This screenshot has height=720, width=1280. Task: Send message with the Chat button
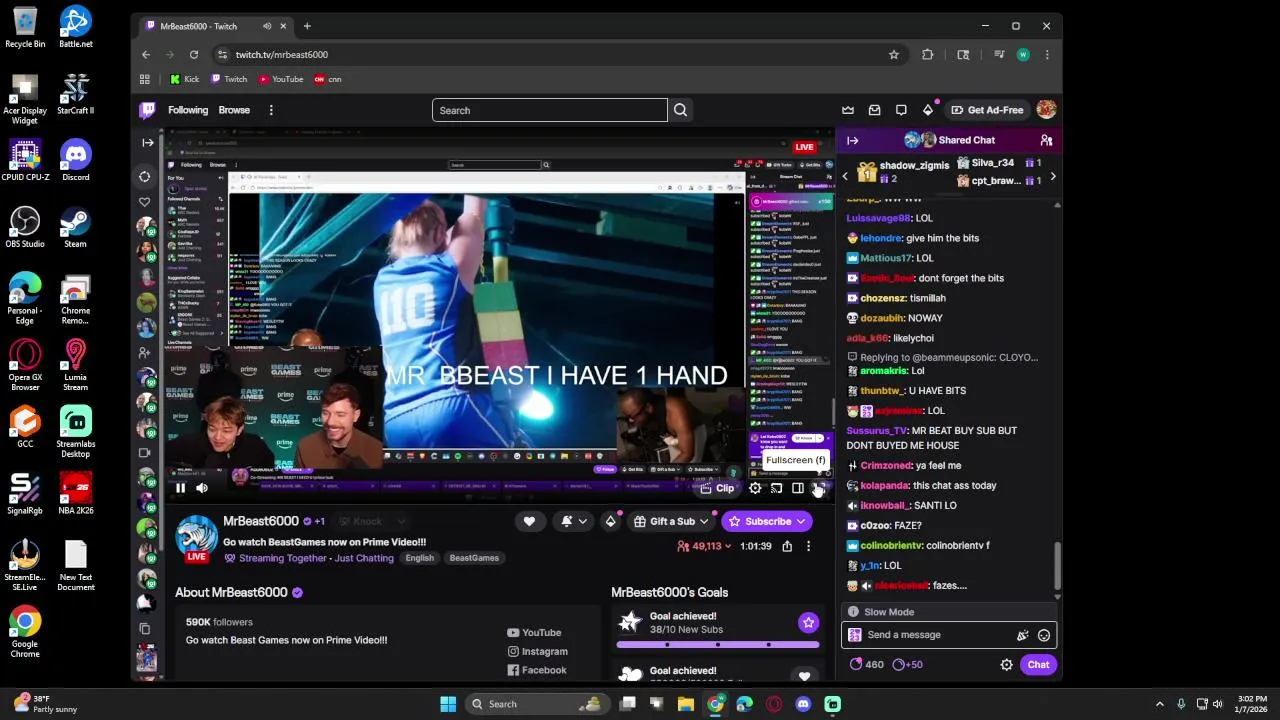coord(1038,665)
